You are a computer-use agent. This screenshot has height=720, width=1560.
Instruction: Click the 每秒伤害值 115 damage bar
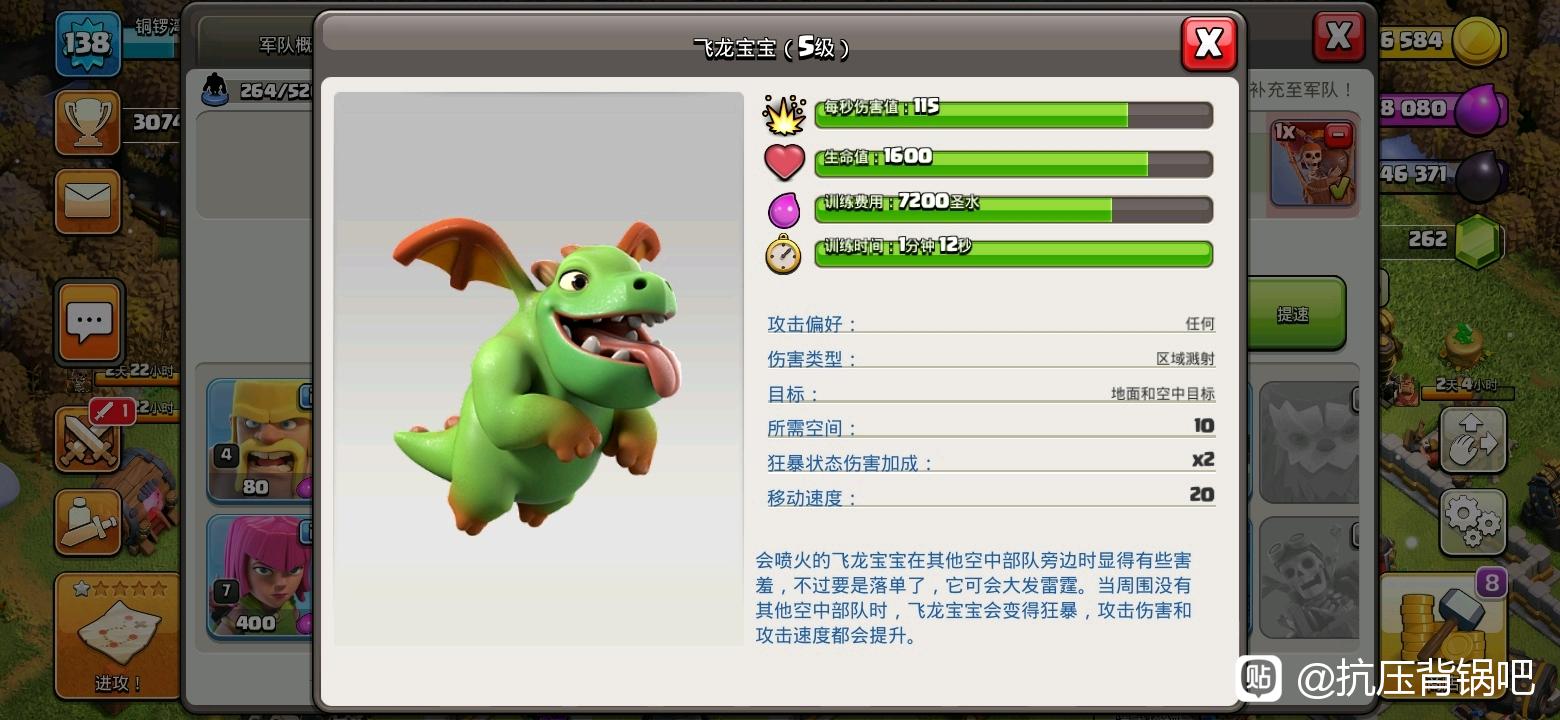1014,114
